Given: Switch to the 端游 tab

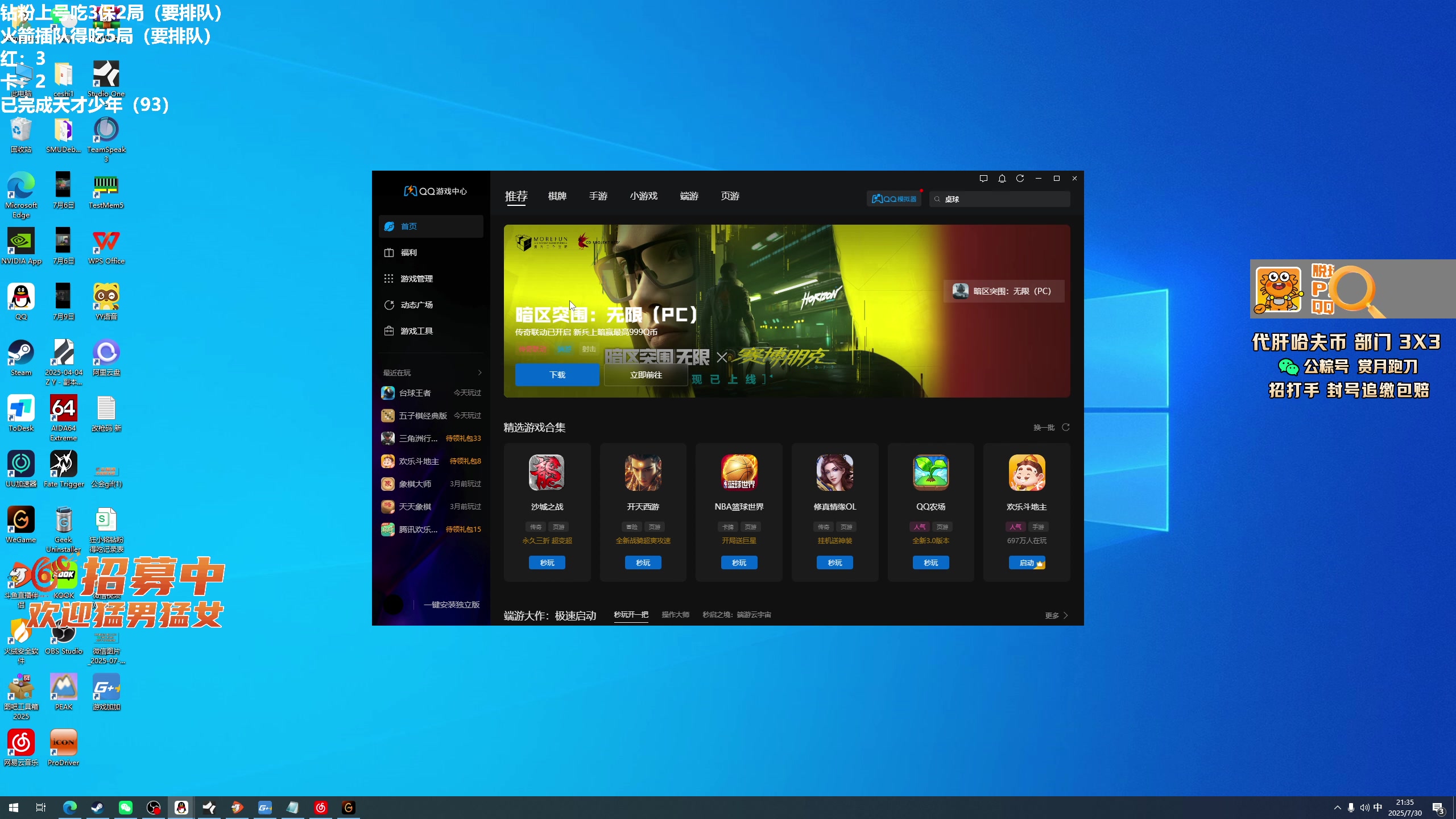Looking at the screenshot, I should 689,196.
